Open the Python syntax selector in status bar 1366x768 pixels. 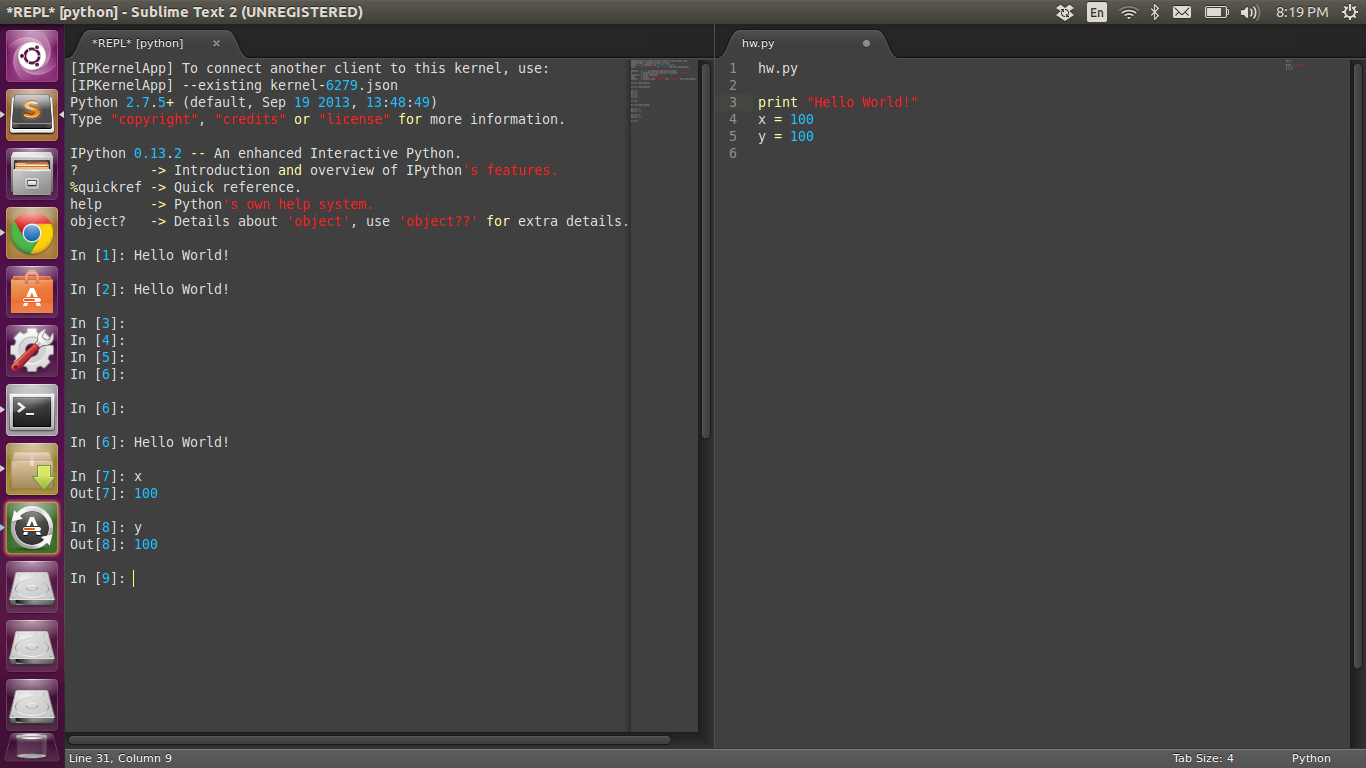pos(1311,758)
